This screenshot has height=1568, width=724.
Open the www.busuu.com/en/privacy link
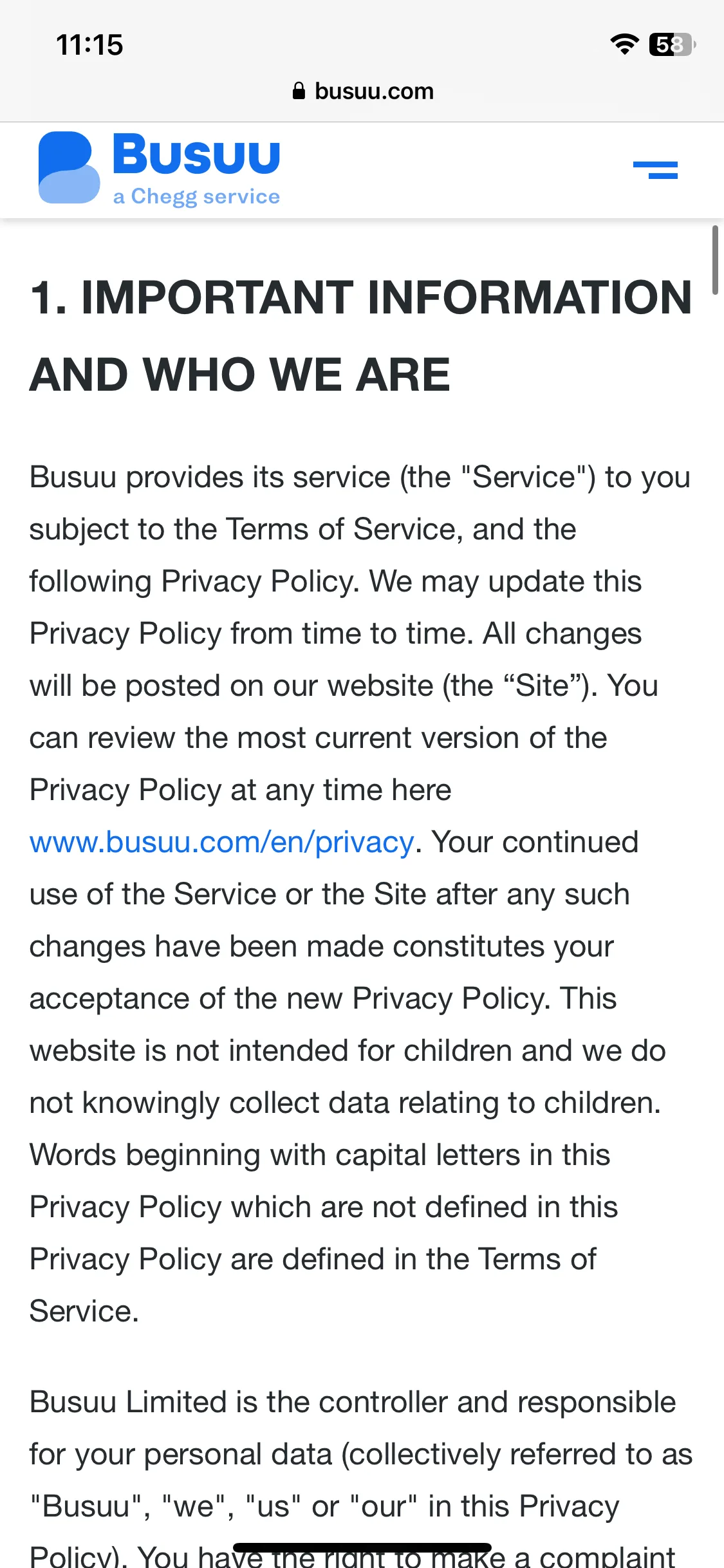[222, 842]
